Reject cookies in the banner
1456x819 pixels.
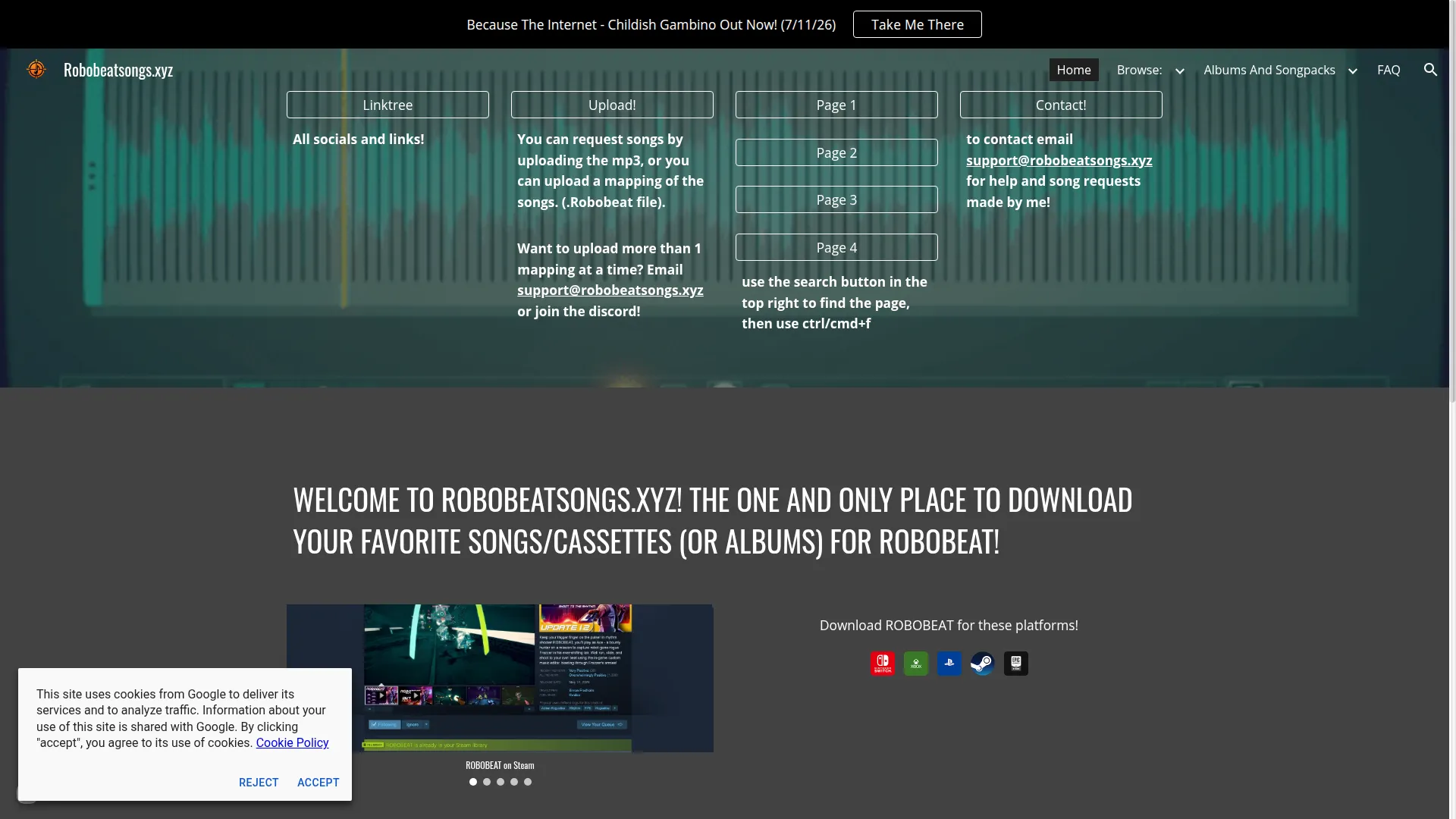click(x=259, y=783)
